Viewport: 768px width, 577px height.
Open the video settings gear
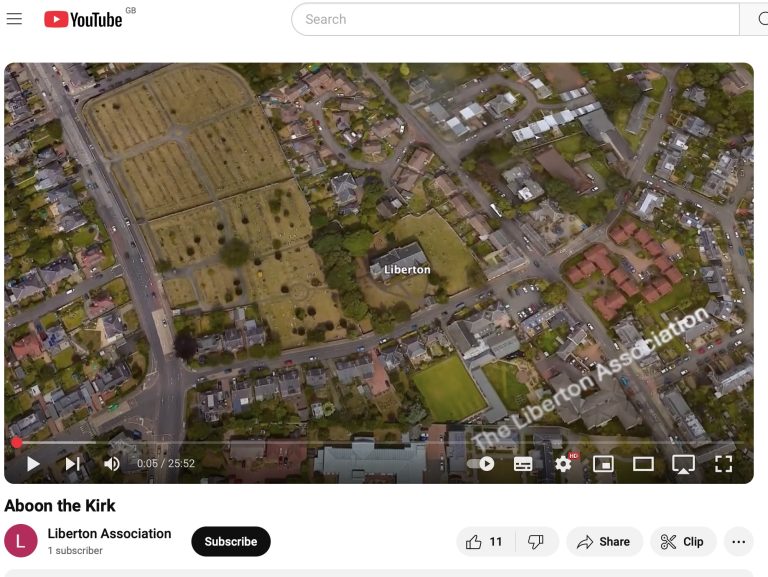tap(563, 463)
